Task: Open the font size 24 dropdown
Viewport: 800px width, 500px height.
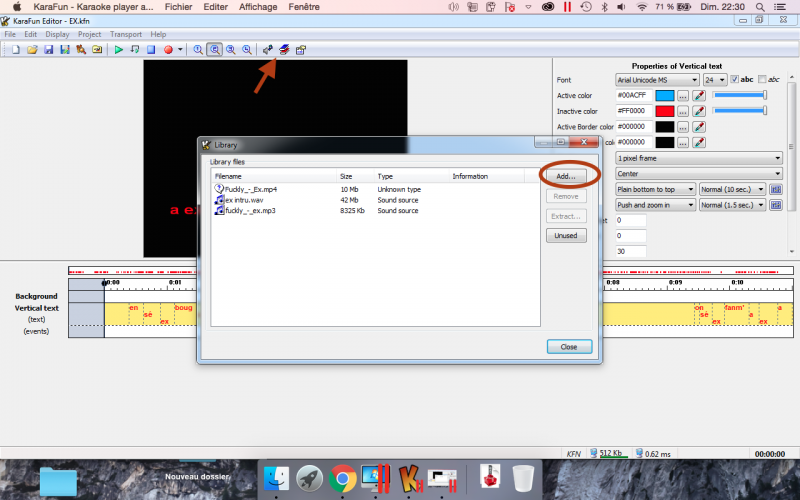Action: point(714,80)
